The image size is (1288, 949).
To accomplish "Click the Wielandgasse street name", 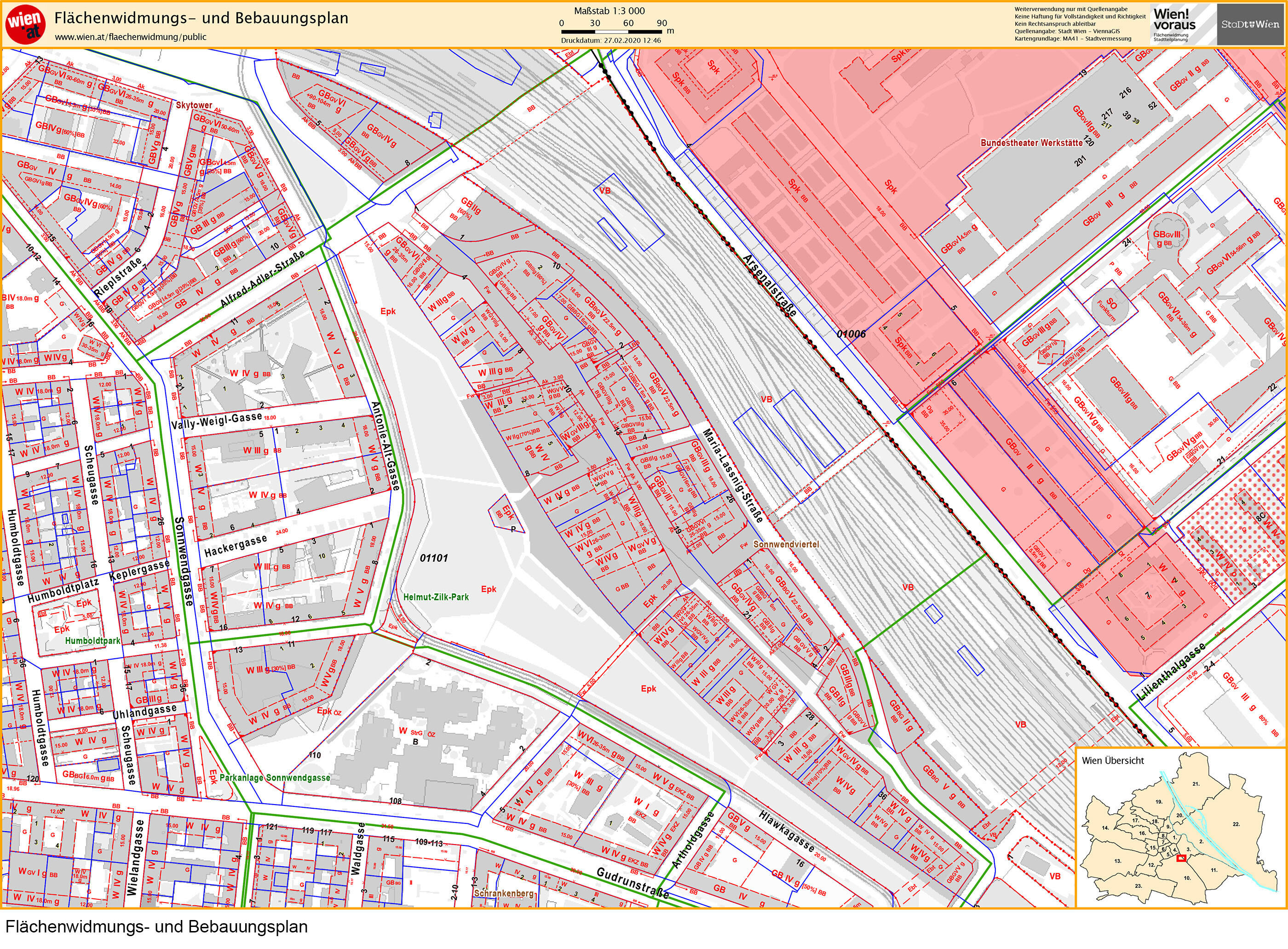I will pyautogui.click(x=134, y=857).
